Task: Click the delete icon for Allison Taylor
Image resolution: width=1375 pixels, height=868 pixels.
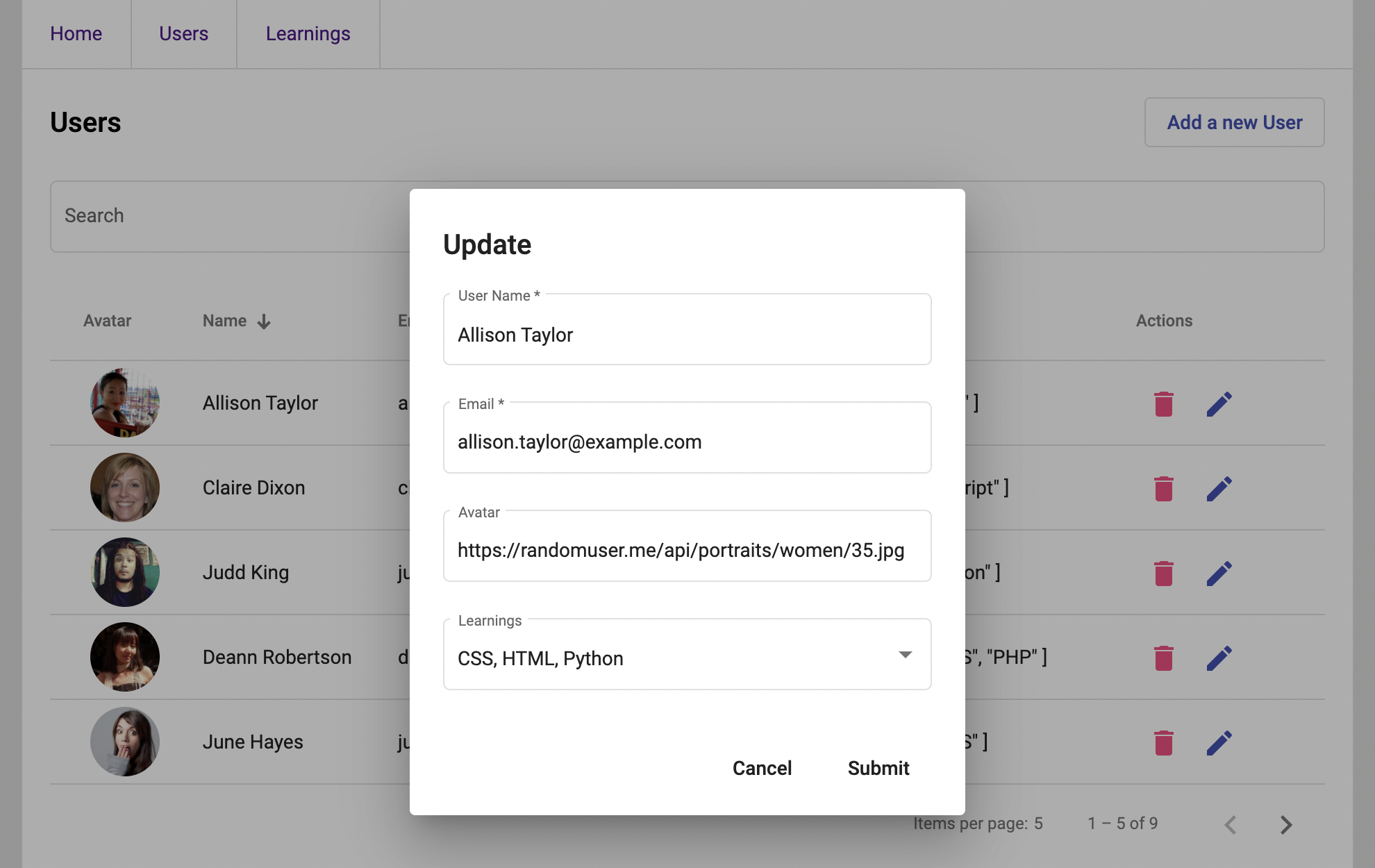Action: point(1163,403)
